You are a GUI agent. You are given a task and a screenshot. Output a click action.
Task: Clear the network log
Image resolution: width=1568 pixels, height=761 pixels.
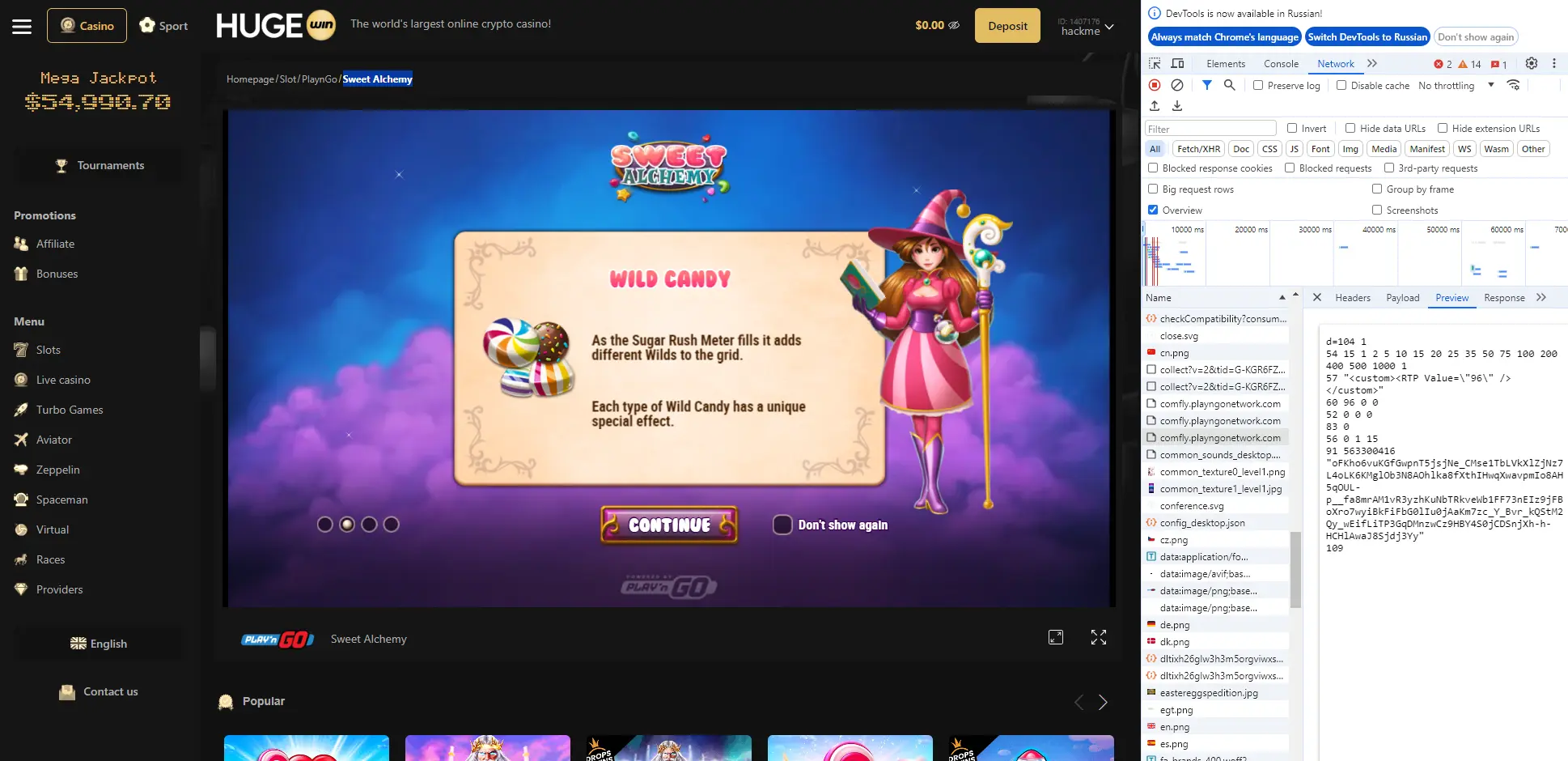tap(1177, 85)
